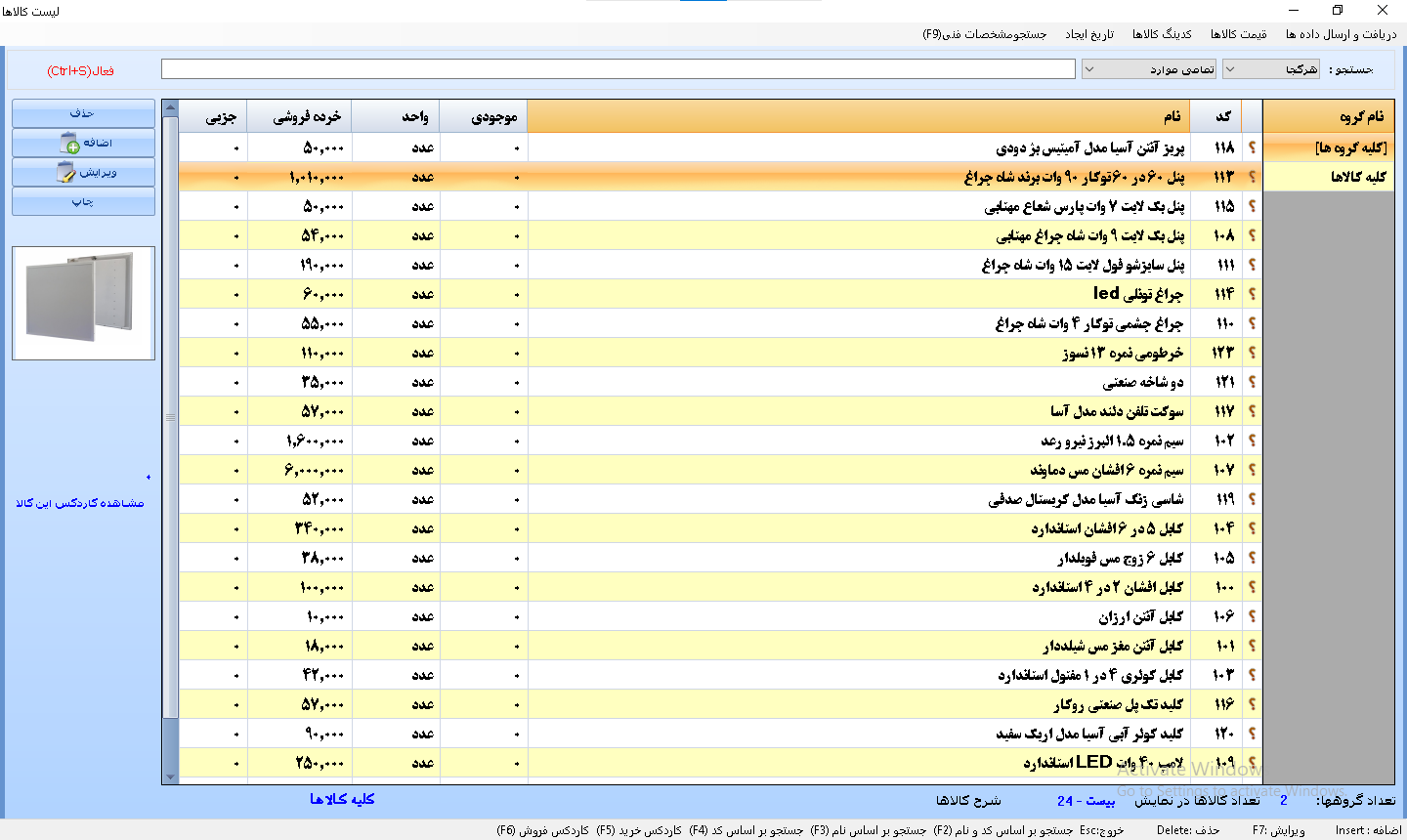This screenshot has width=1407, height=840.
Task: Click the LED panel product thumbnail
Action: pos(83,303)
